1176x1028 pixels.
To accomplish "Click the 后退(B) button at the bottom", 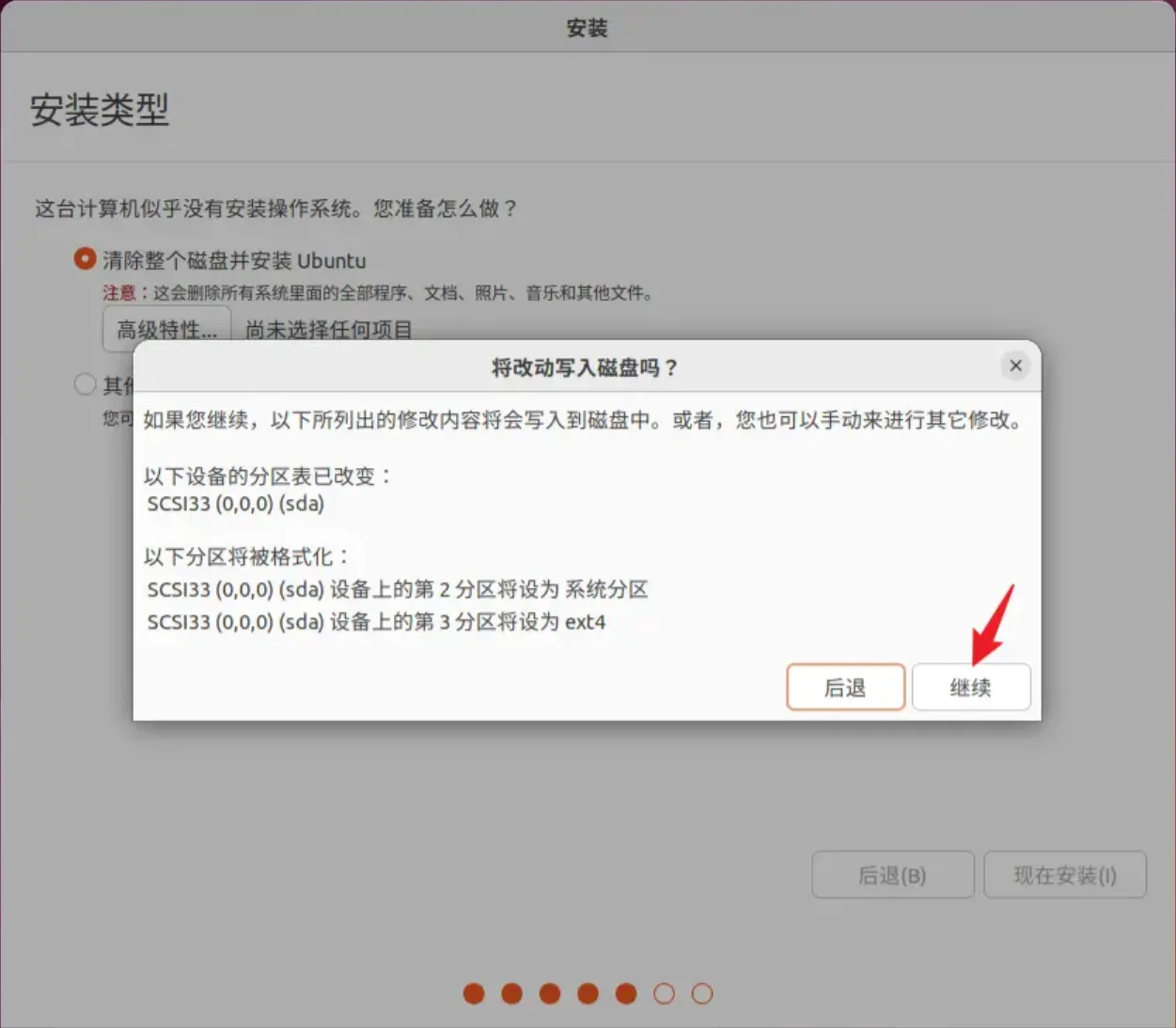I will pos(892,875).
